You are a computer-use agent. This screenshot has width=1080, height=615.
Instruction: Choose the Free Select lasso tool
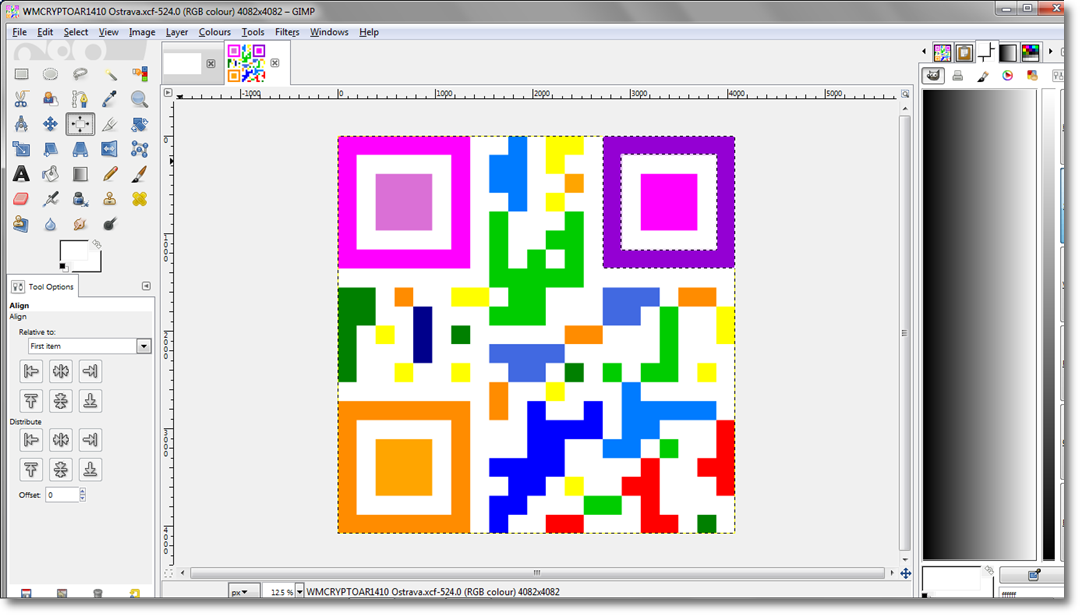coord(80,74)
